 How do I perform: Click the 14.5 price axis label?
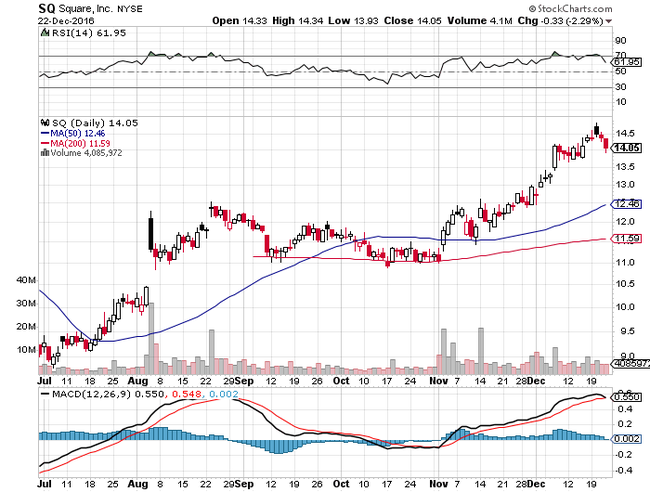click(x=625, y=133)
